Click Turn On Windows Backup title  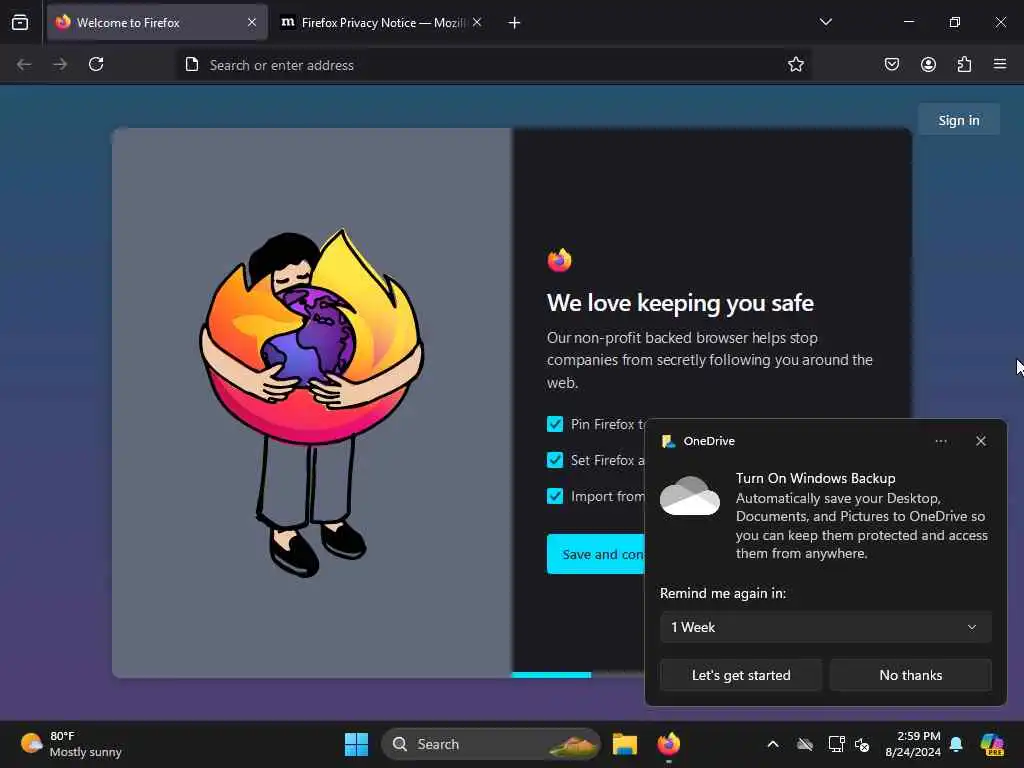(816, 479)
